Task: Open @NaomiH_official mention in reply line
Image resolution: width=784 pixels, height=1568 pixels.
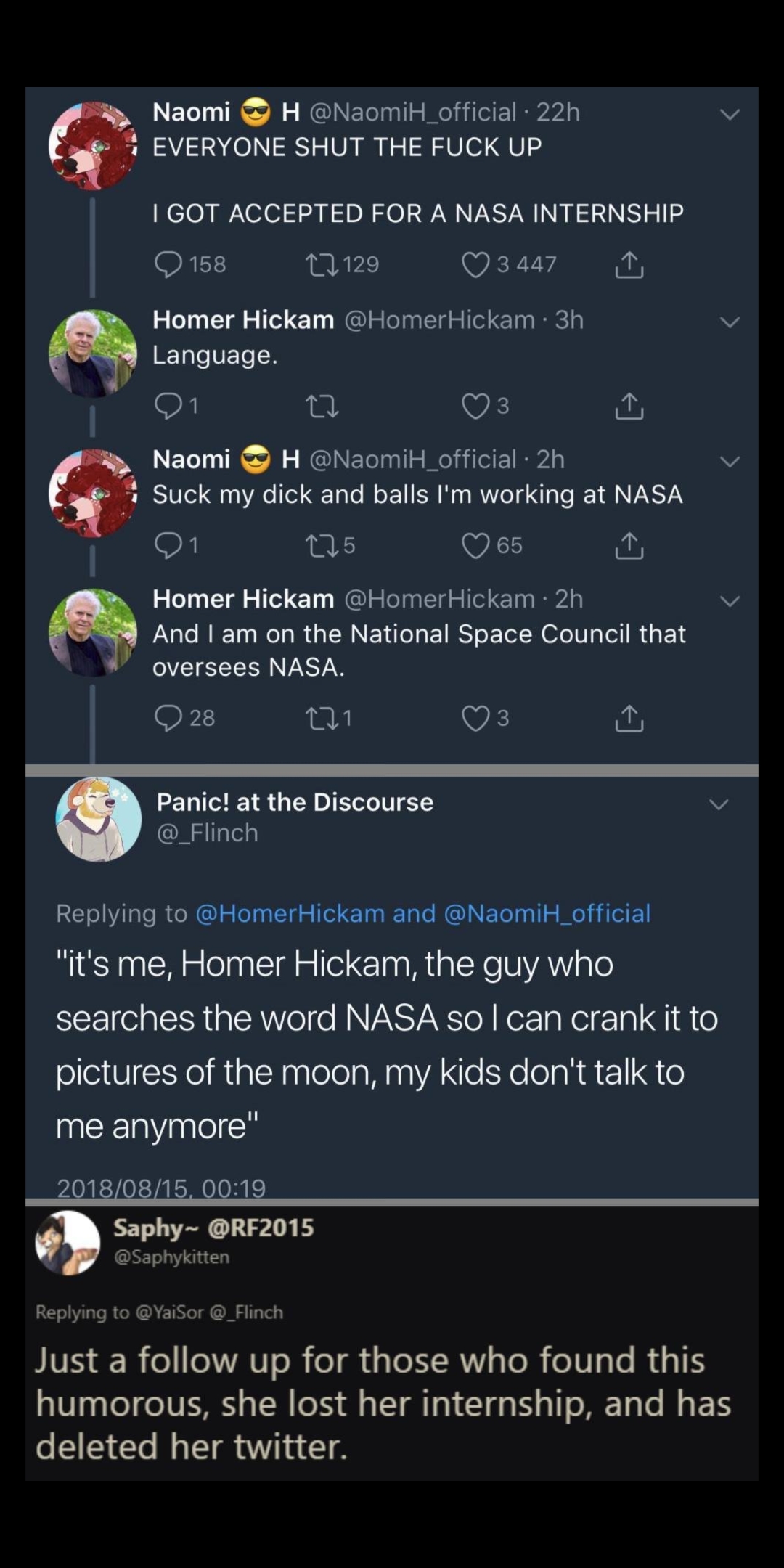Action: 547,913
